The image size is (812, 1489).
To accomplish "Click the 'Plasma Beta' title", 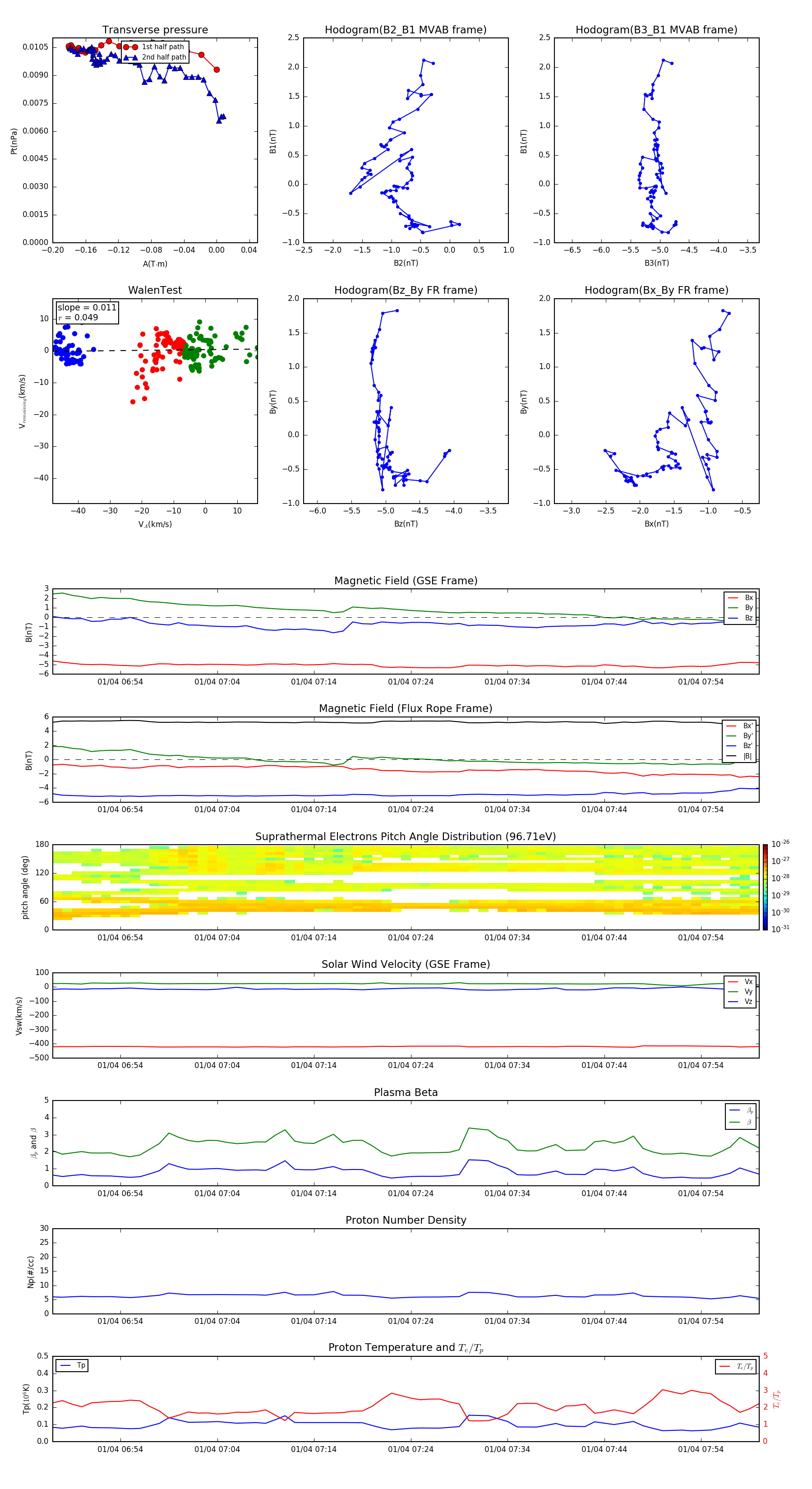I will pos(406,1093).
